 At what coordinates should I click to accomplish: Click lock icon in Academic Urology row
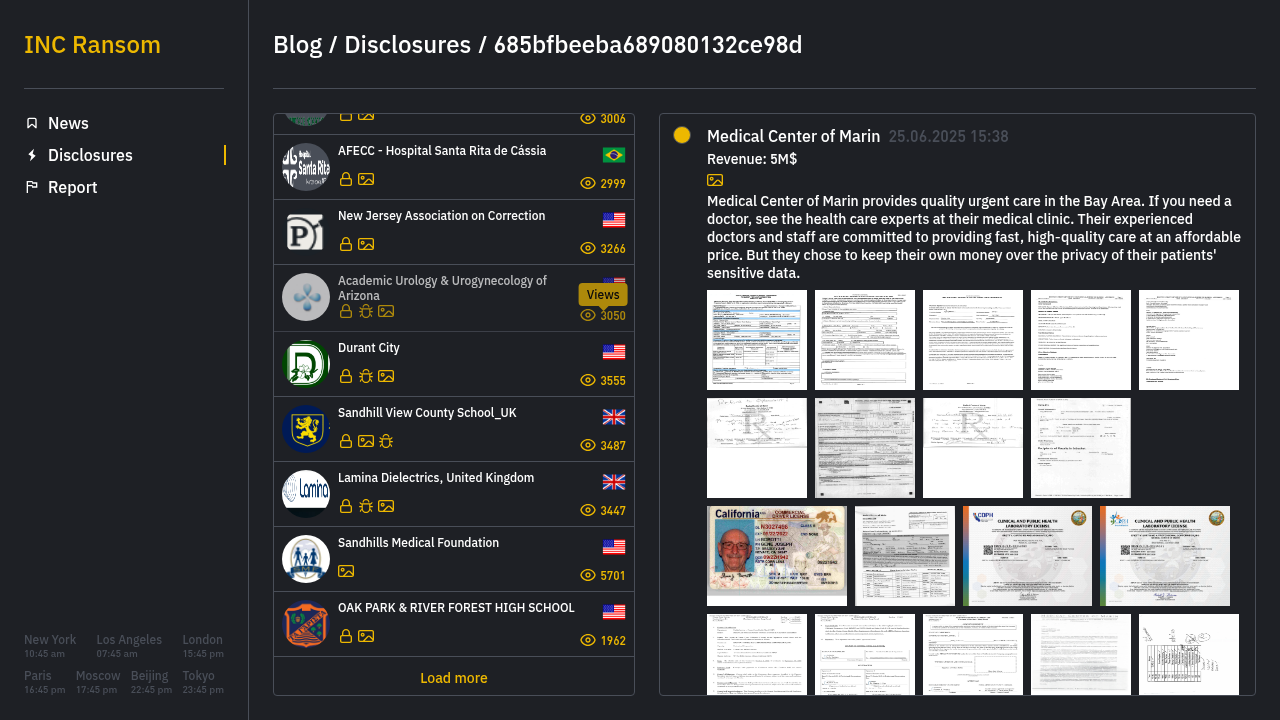pos(346,311)
